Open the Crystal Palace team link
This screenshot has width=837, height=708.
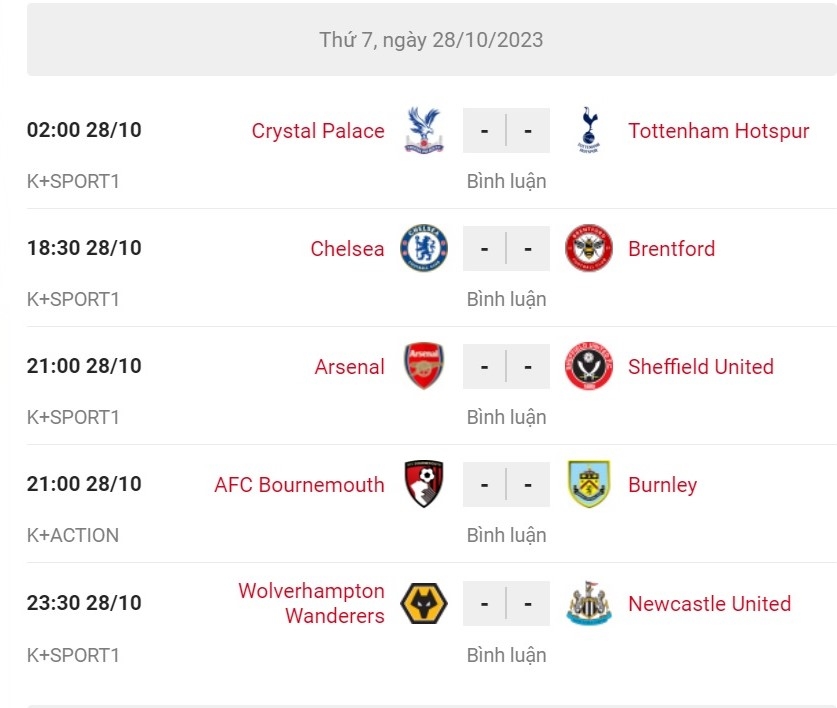[318, 131]
